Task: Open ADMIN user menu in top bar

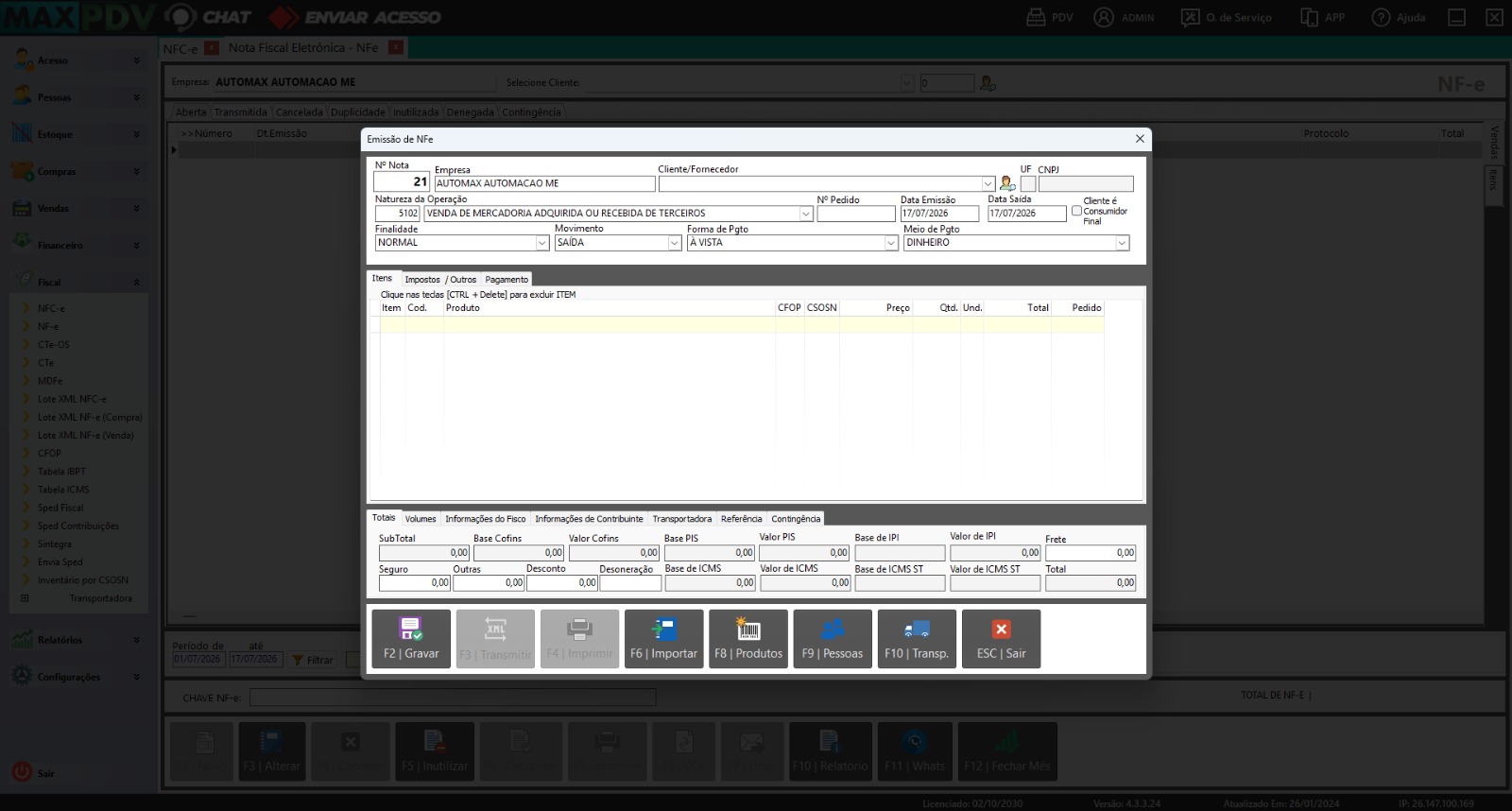Action: coord(1124,17)
